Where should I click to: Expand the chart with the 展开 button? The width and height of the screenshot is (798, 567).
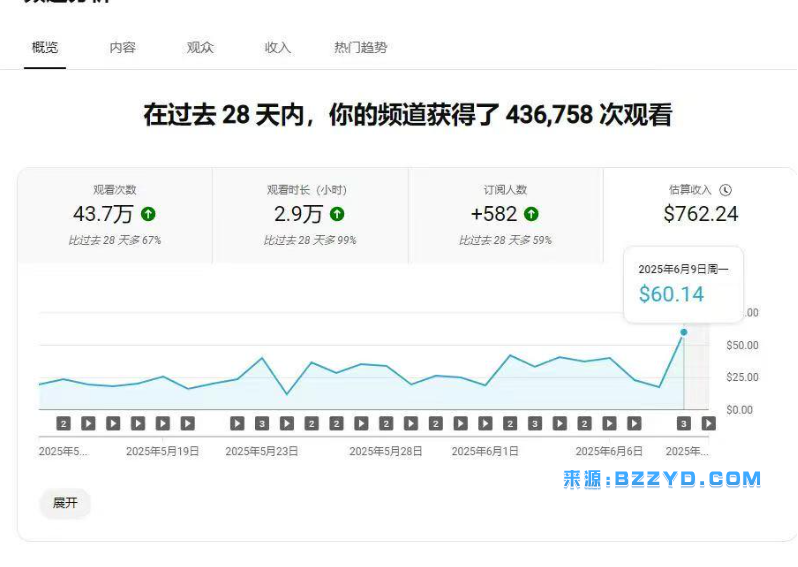[x=65, y=503]
